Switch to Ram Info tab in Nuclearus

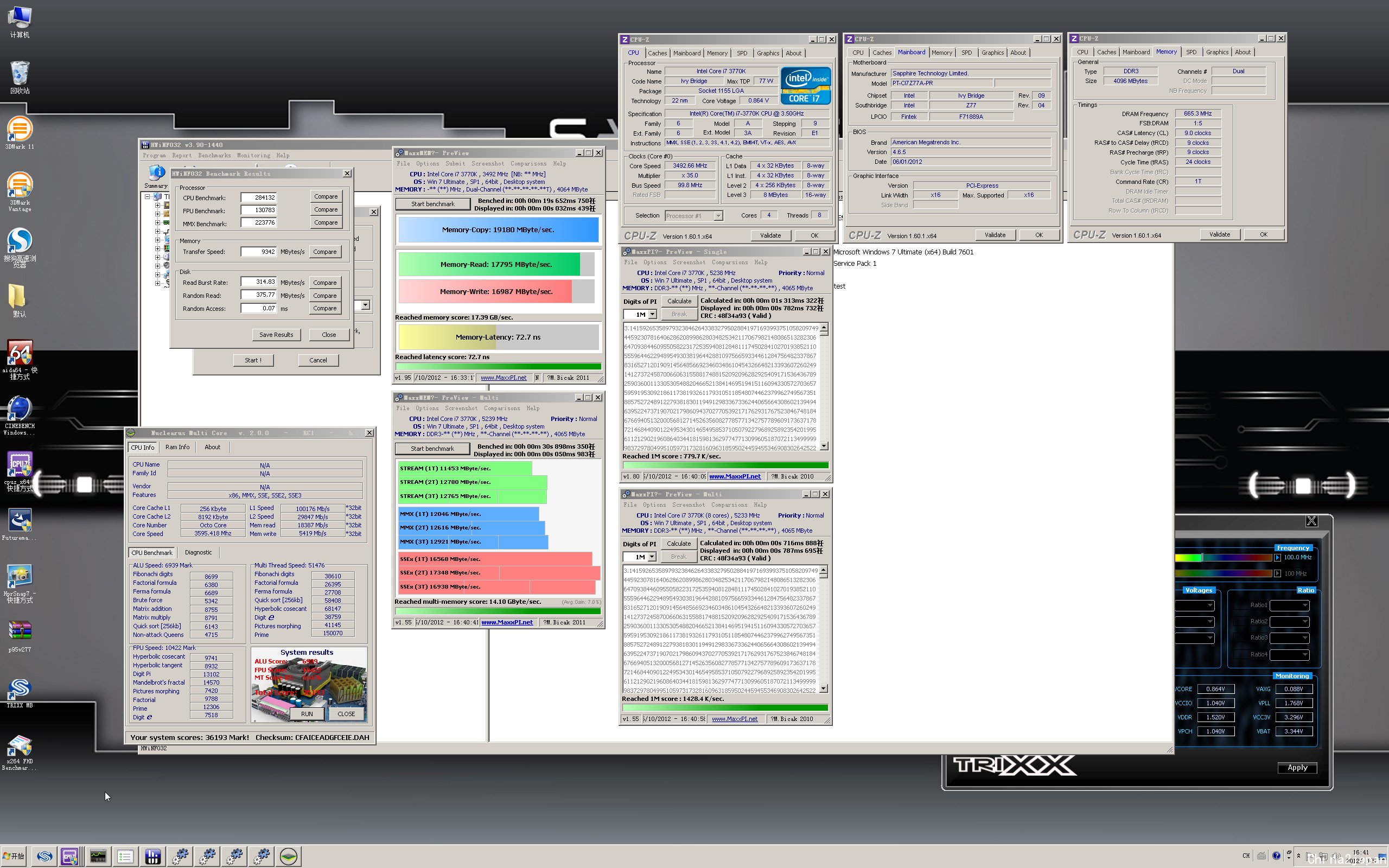tap(177, 447)
